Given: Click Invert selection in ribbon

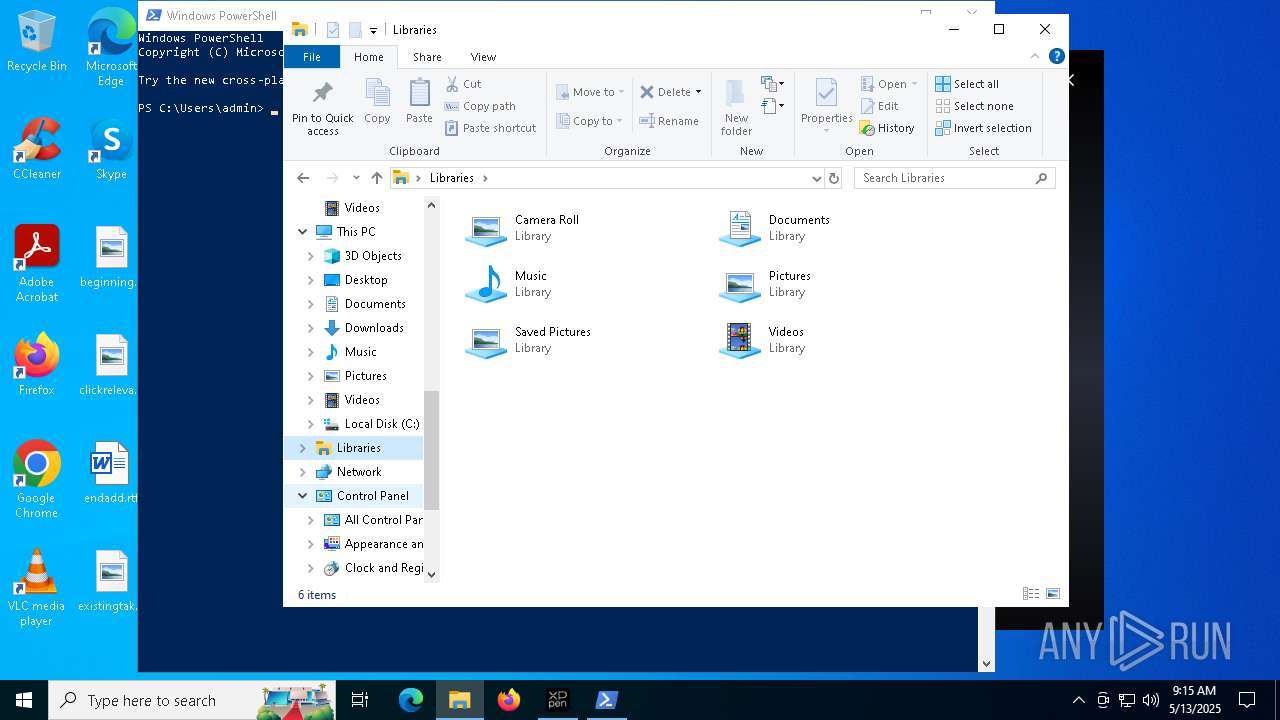Looking at the screenshot, I should coord(983,128).
